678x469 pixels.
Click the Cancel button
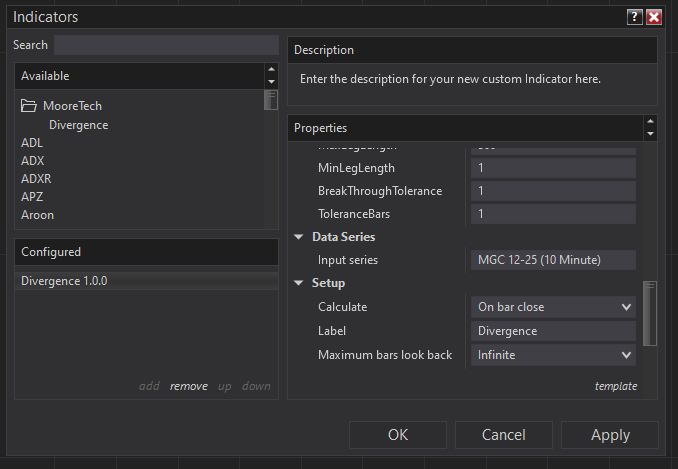503,435
